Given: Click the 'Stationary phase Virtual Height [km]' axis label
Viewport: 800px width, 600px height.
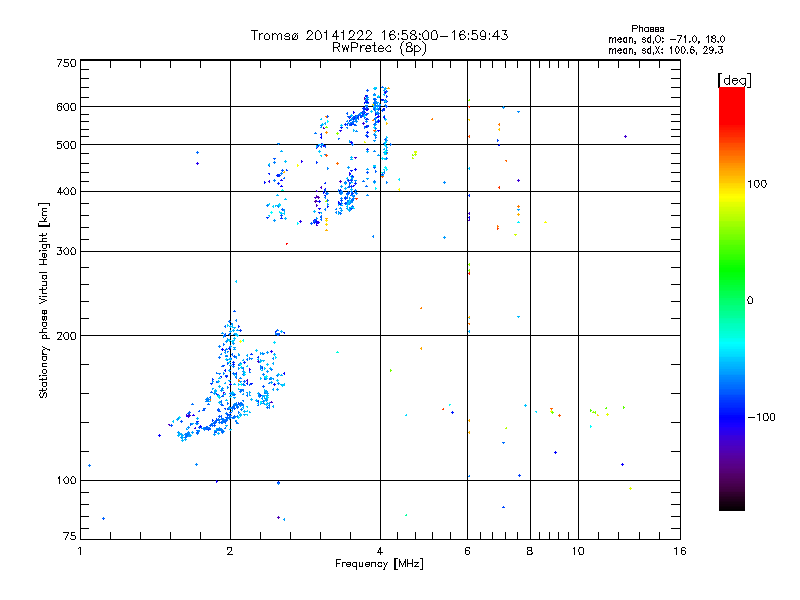Looking at the screenshot, I should click(x=43, y=300).
